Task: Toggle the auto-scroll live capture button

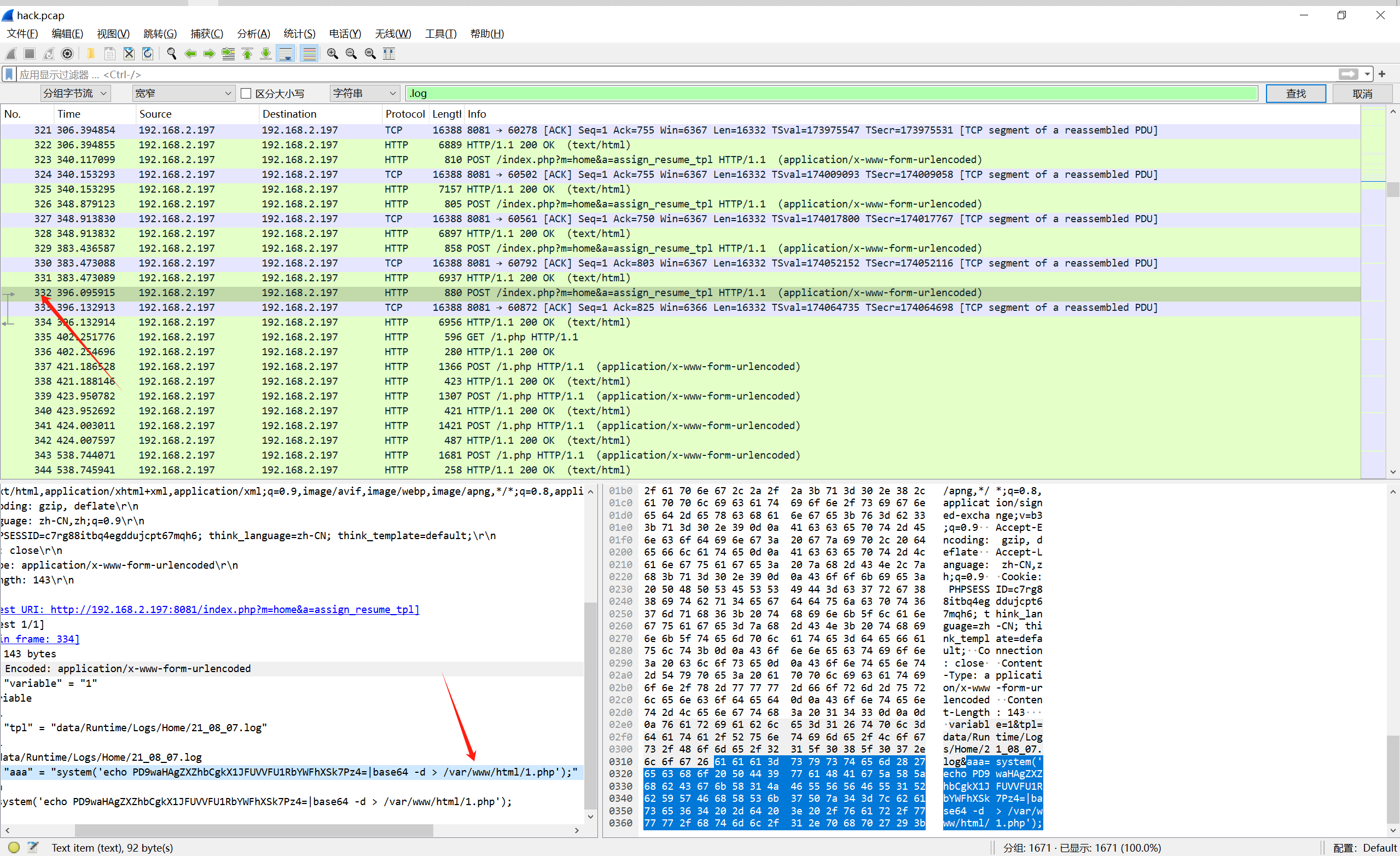Action: (x=285, y=54)
